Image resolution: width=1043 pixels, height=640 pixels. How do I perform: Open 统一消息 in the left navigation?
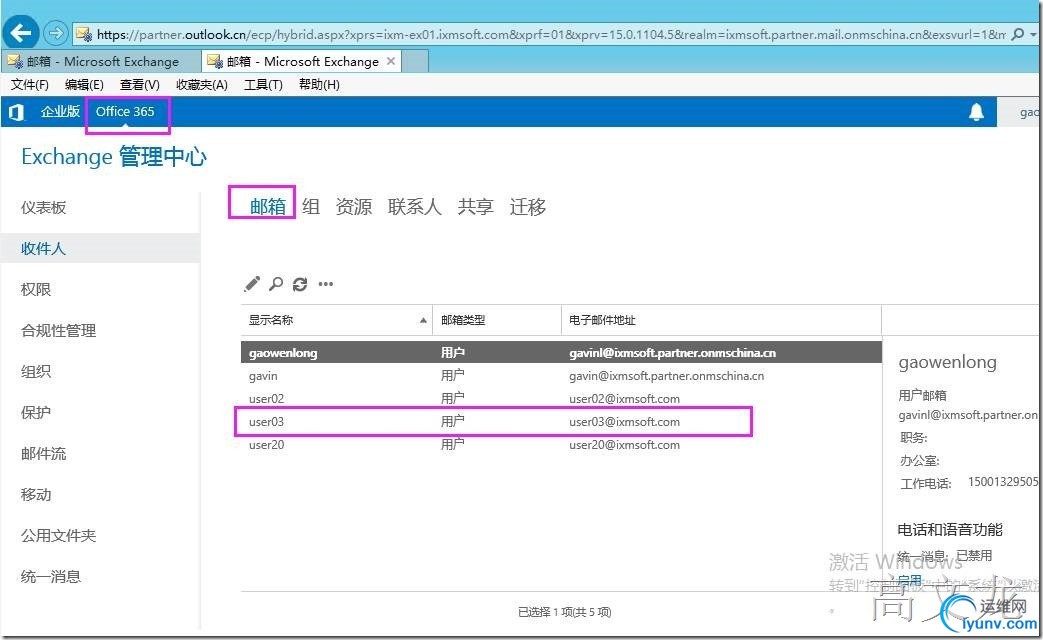click(x=51, y=577)
